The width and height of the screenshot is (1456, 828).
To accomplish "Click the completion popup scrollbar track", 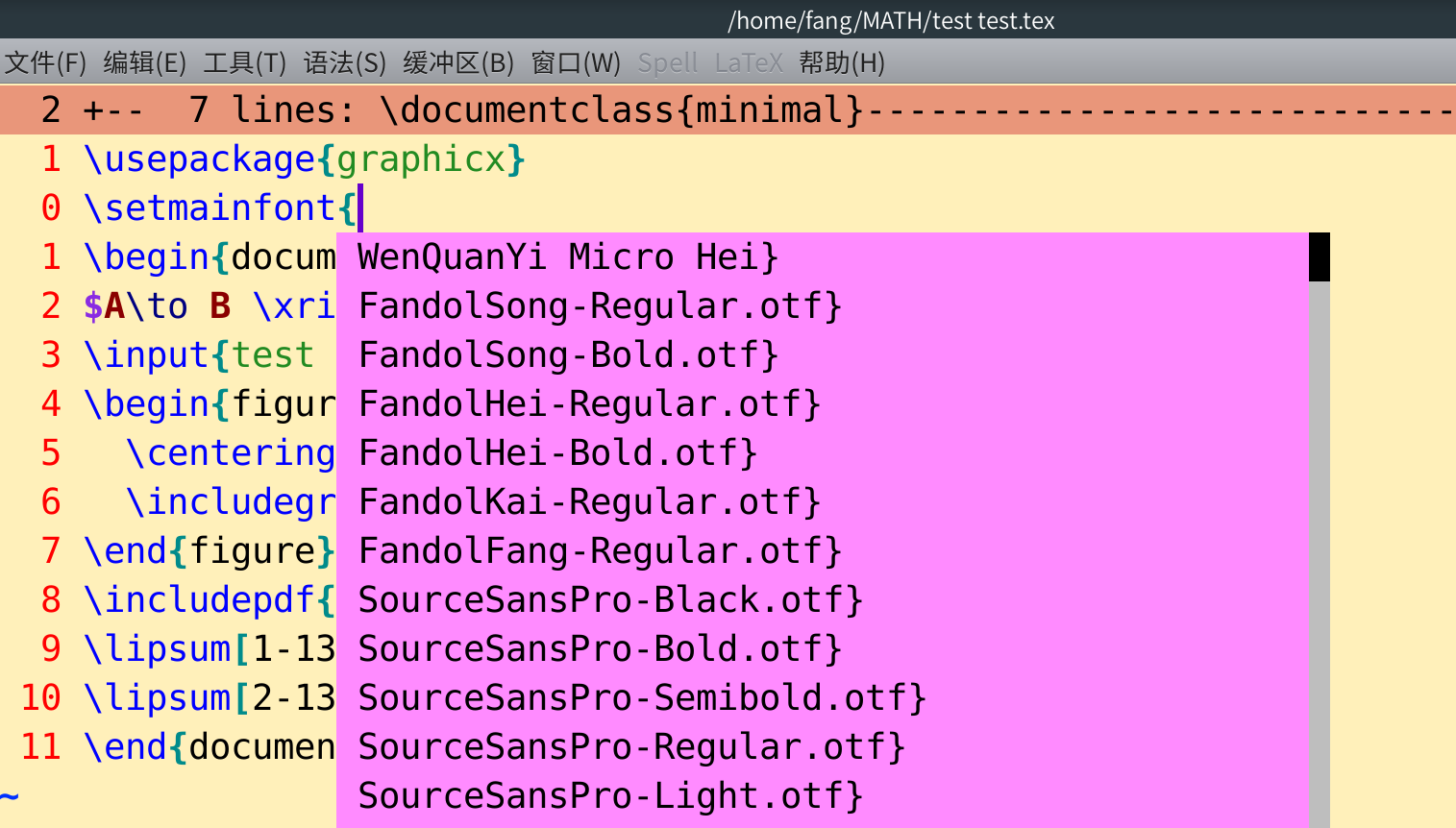I will pyautogui.click(x=1320, y=554).
